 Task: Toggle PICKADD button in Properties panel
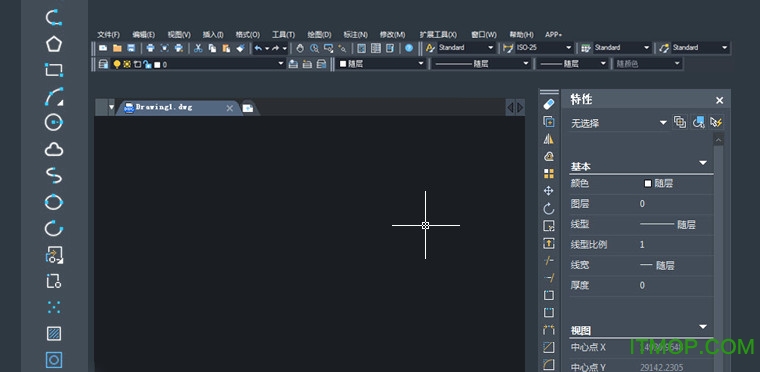[680, 122]
